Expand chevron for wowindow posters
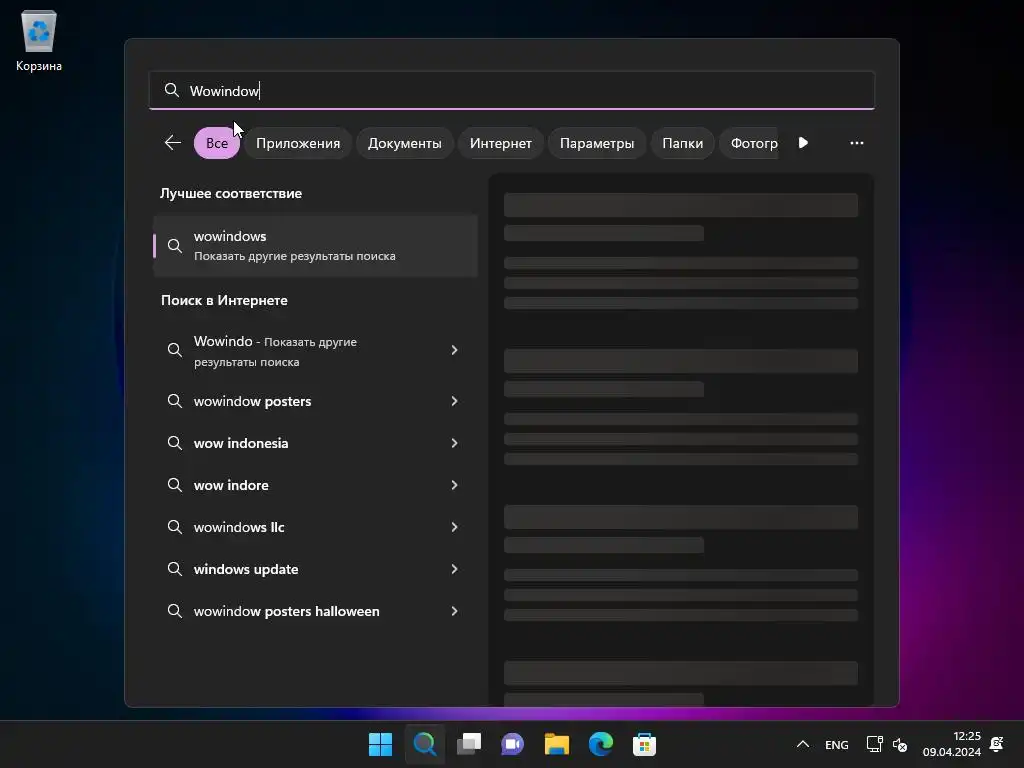 click(455, 401)
